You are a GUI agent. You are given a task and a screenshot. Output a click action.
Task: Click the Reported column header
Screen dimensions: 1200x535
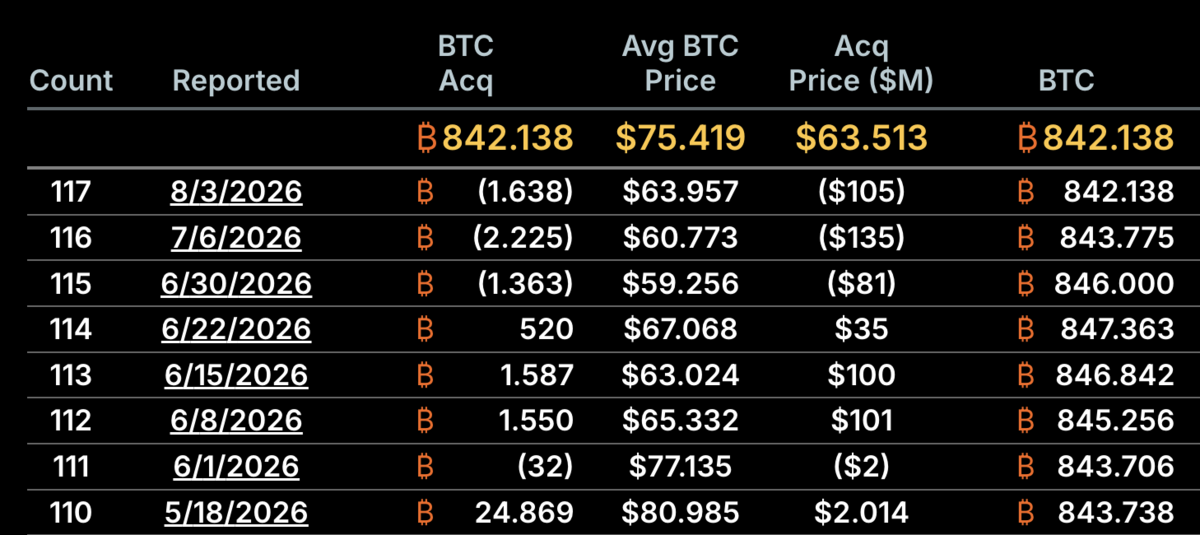236,81
